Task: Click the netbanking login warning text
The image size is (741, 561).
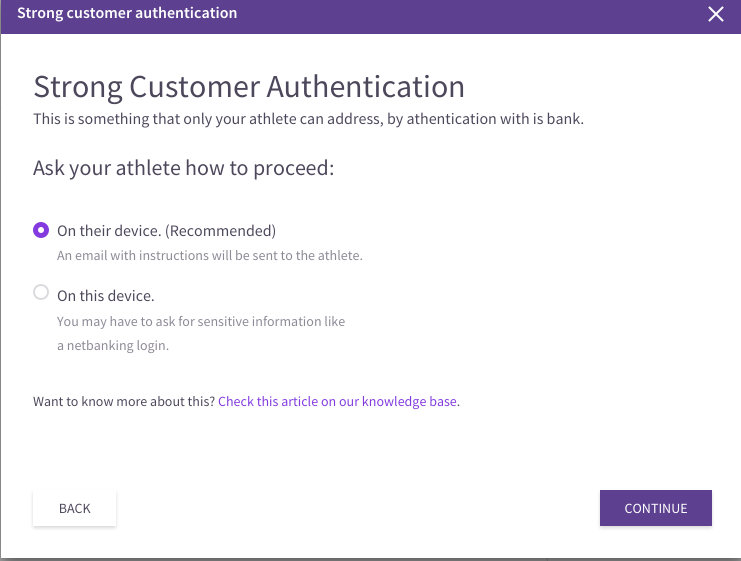Action: 201,333
